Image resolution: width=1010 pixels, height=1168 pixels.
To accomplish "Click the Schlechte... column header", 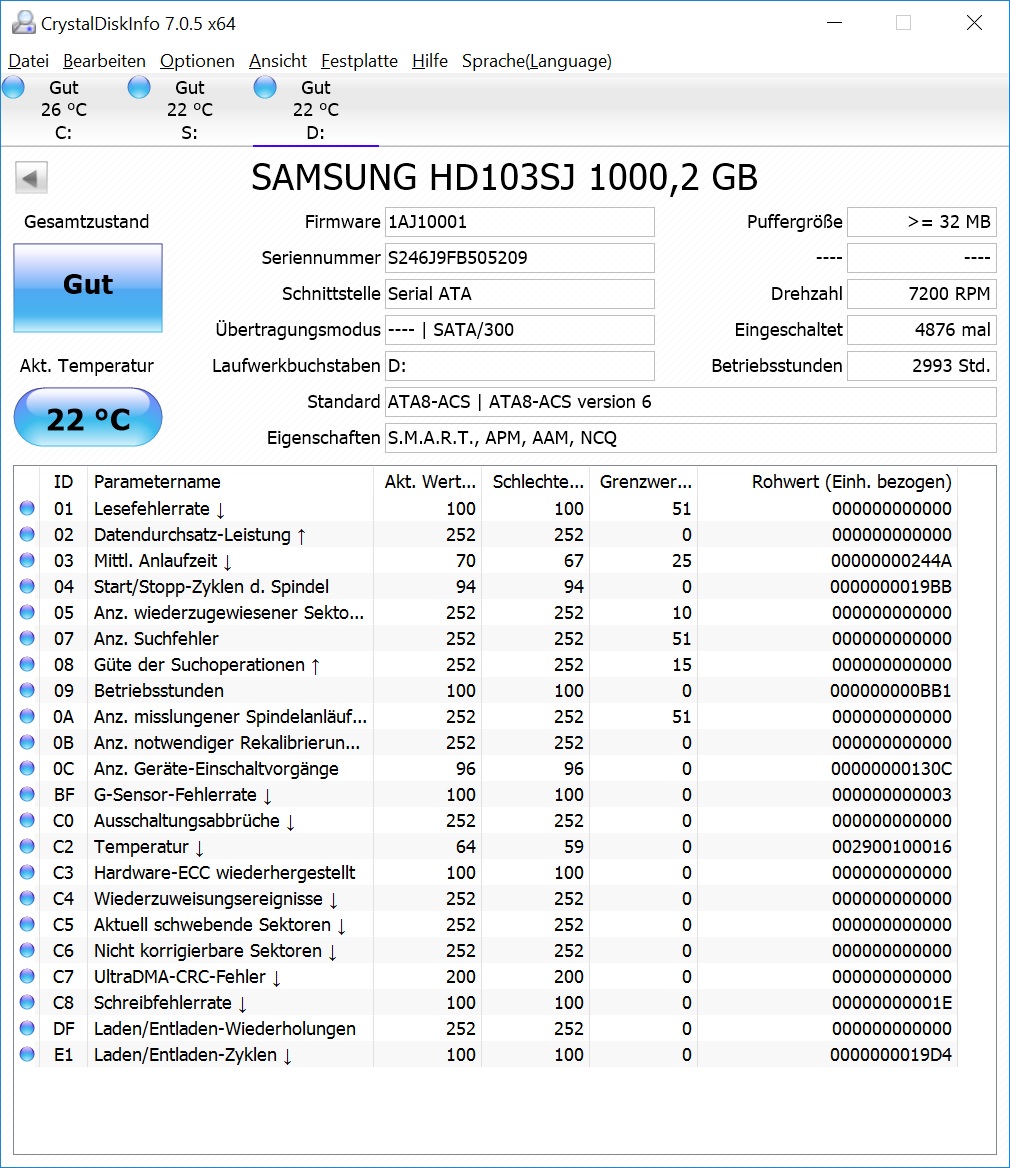I will pos(536,482).
